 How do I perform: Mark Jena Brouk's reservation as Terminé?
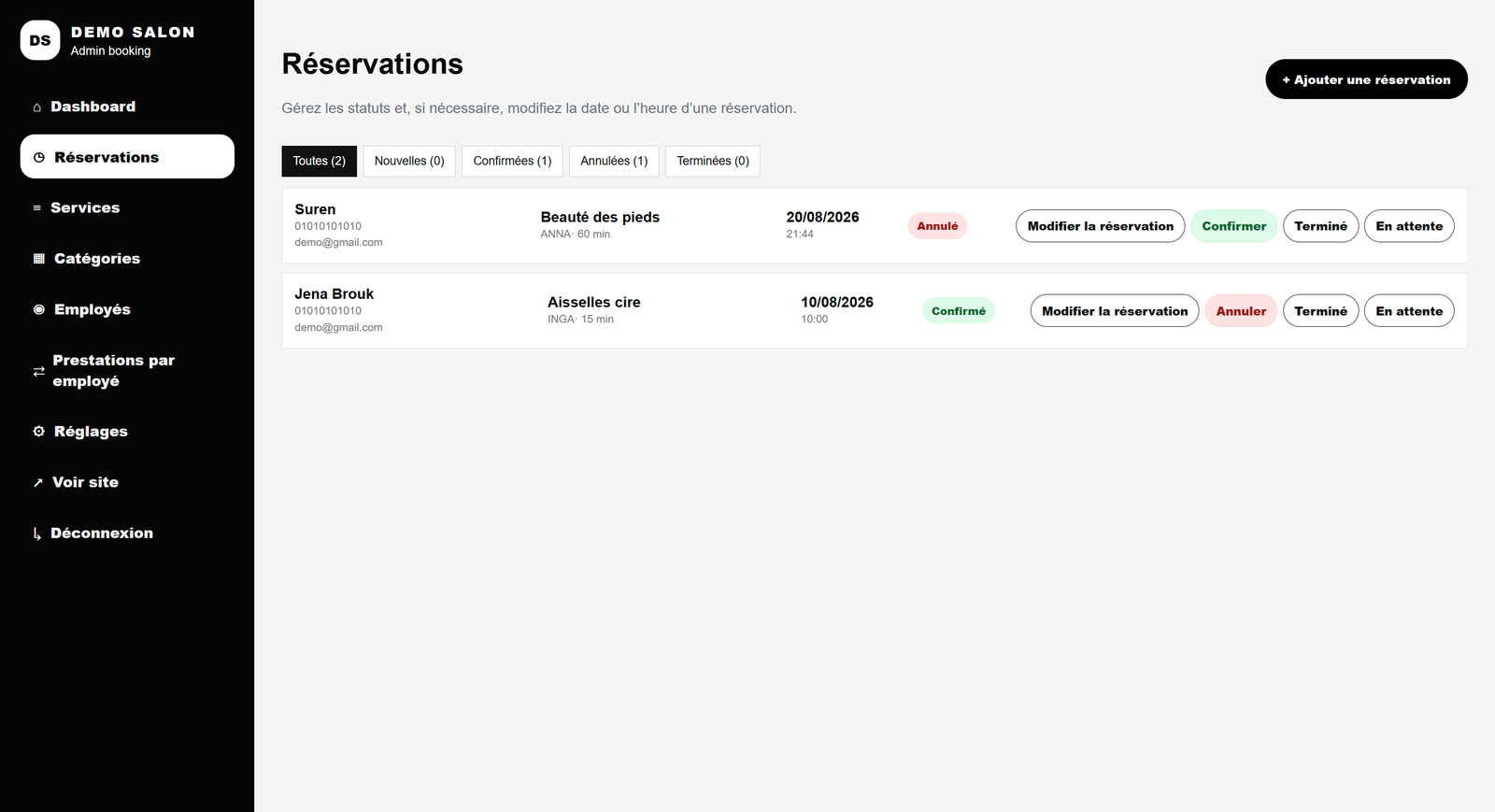coord(1321,311)
